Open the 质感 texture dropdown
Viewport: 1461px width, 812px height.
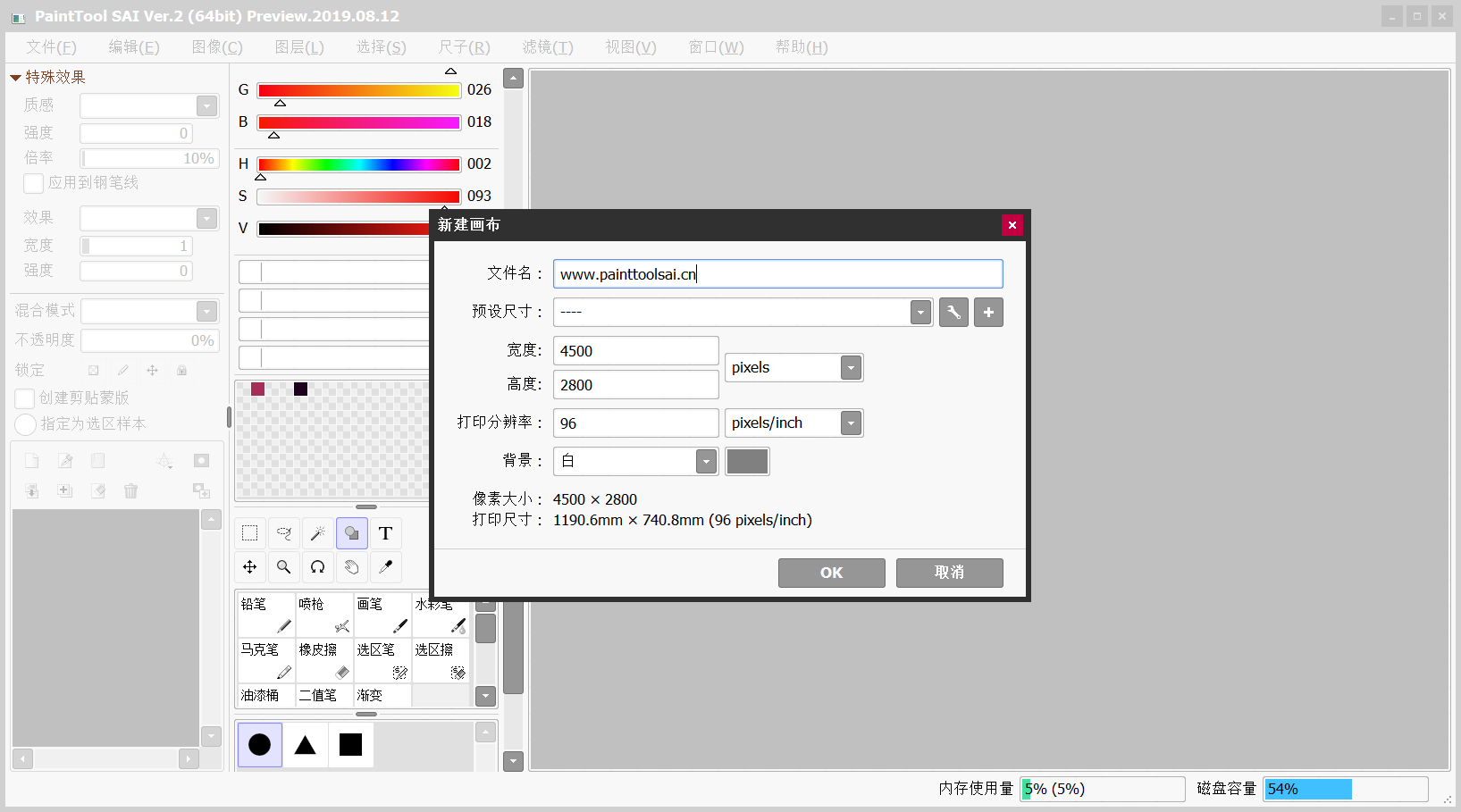206,106
